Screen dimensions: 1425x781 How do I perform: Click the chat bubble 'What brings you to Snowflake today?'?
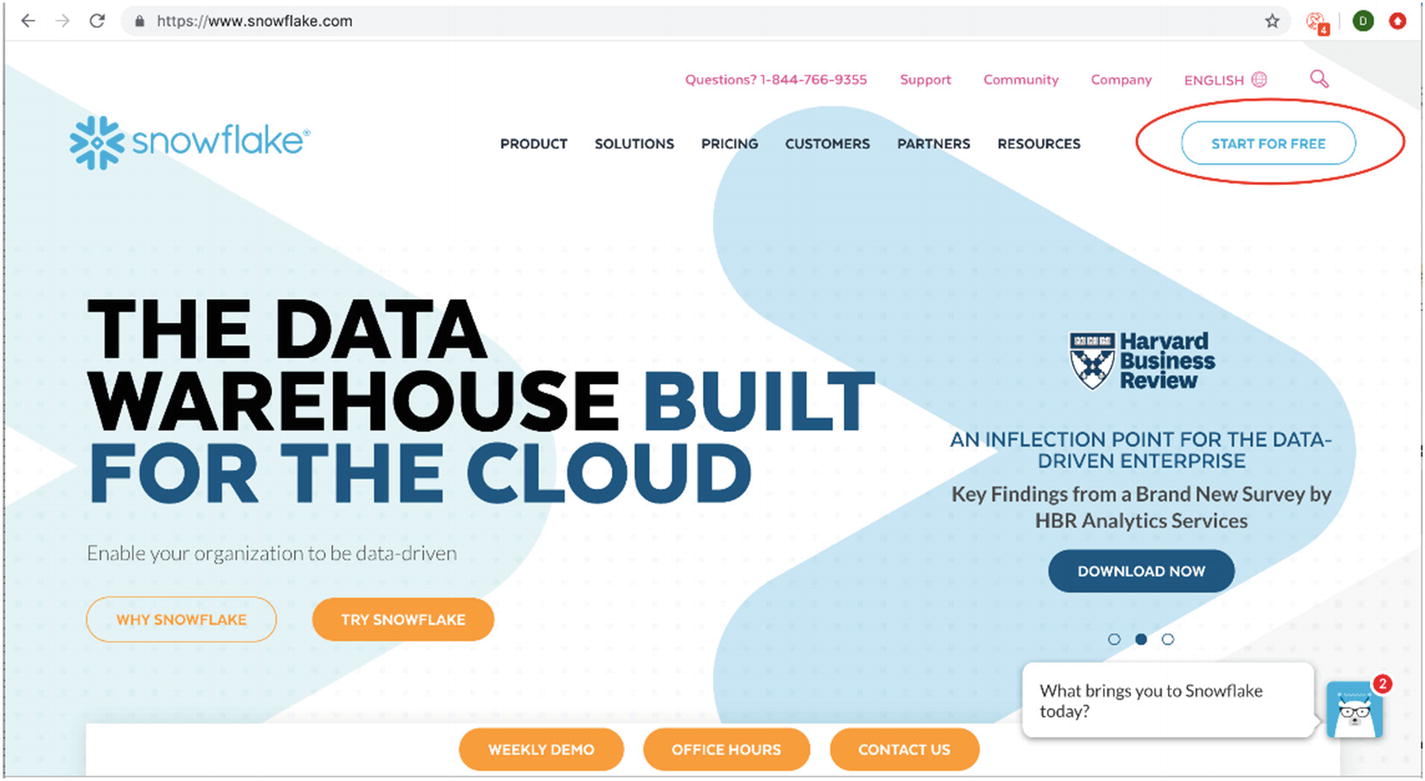tap(1168, 701)
